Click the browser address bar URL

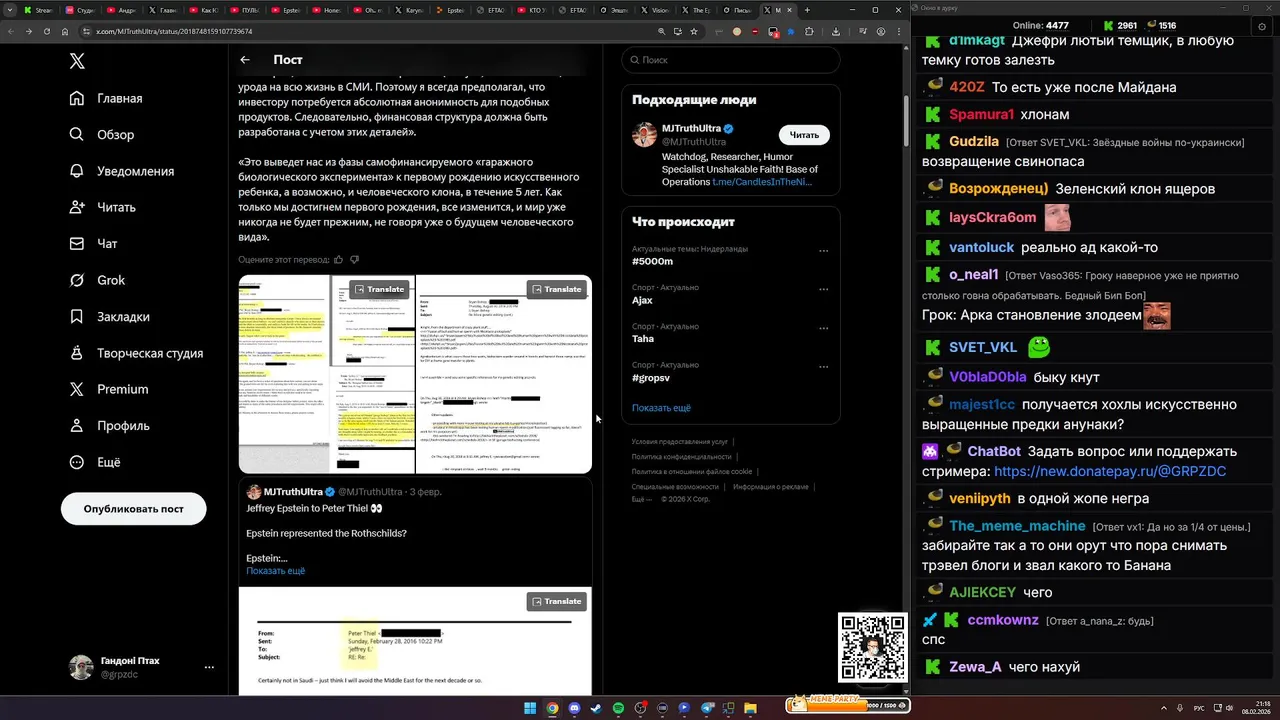pyautogui.click(x=174, y=31)
